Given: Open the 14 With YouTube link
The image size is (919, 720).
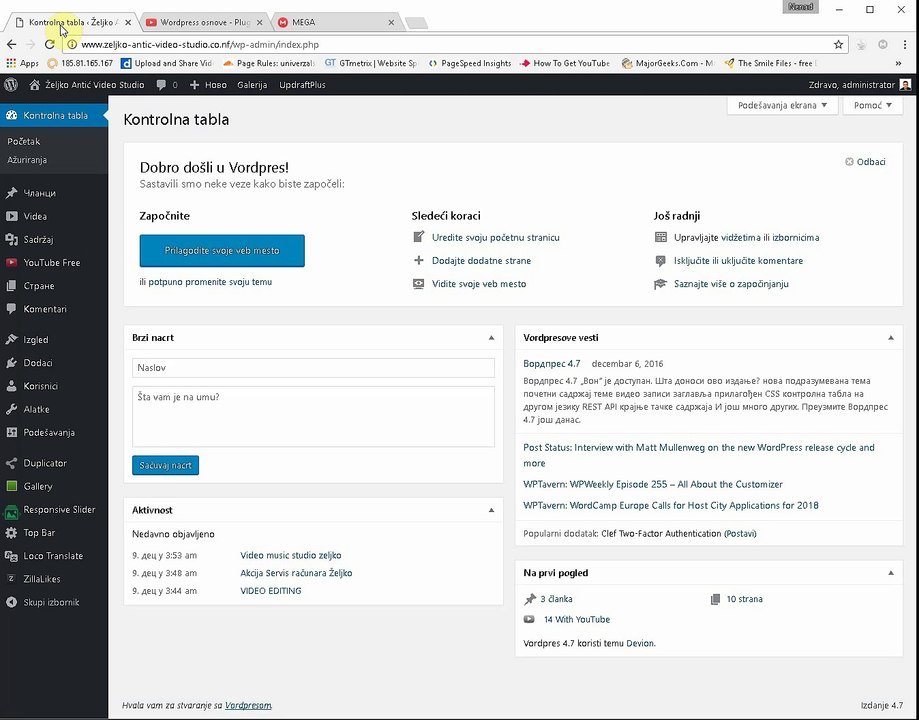Looking at the screenshot, I should pos(577,619).
